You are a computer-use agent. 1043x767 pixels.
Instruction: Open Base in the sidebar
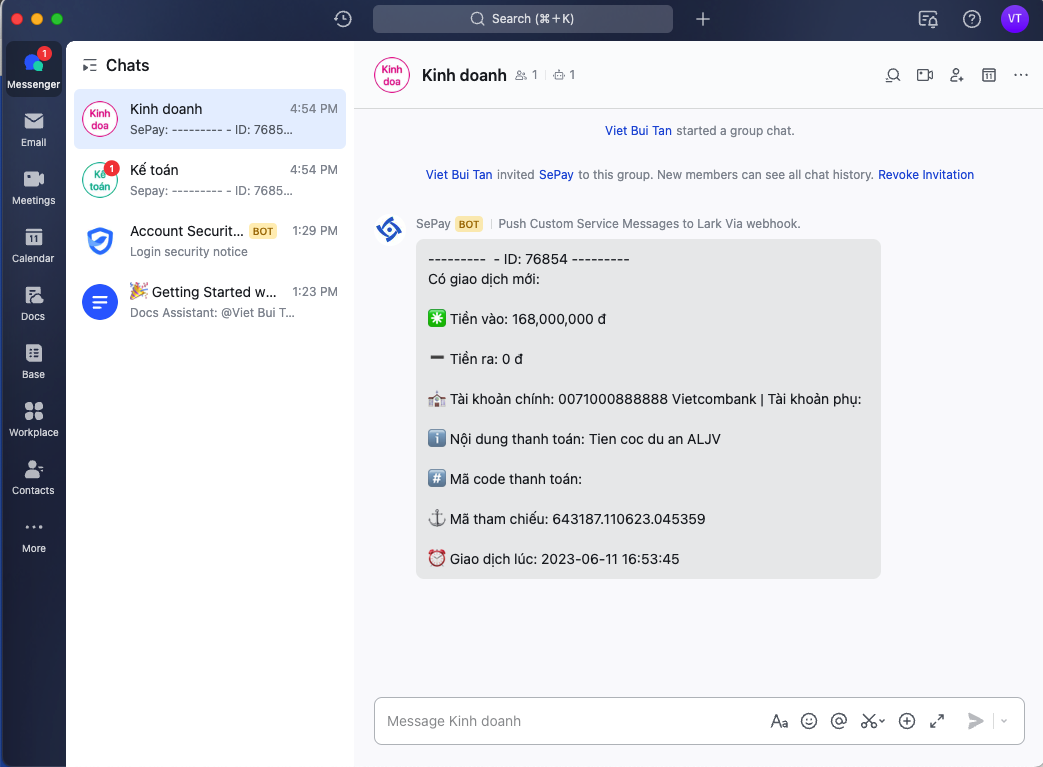click(x=33, y=361)
